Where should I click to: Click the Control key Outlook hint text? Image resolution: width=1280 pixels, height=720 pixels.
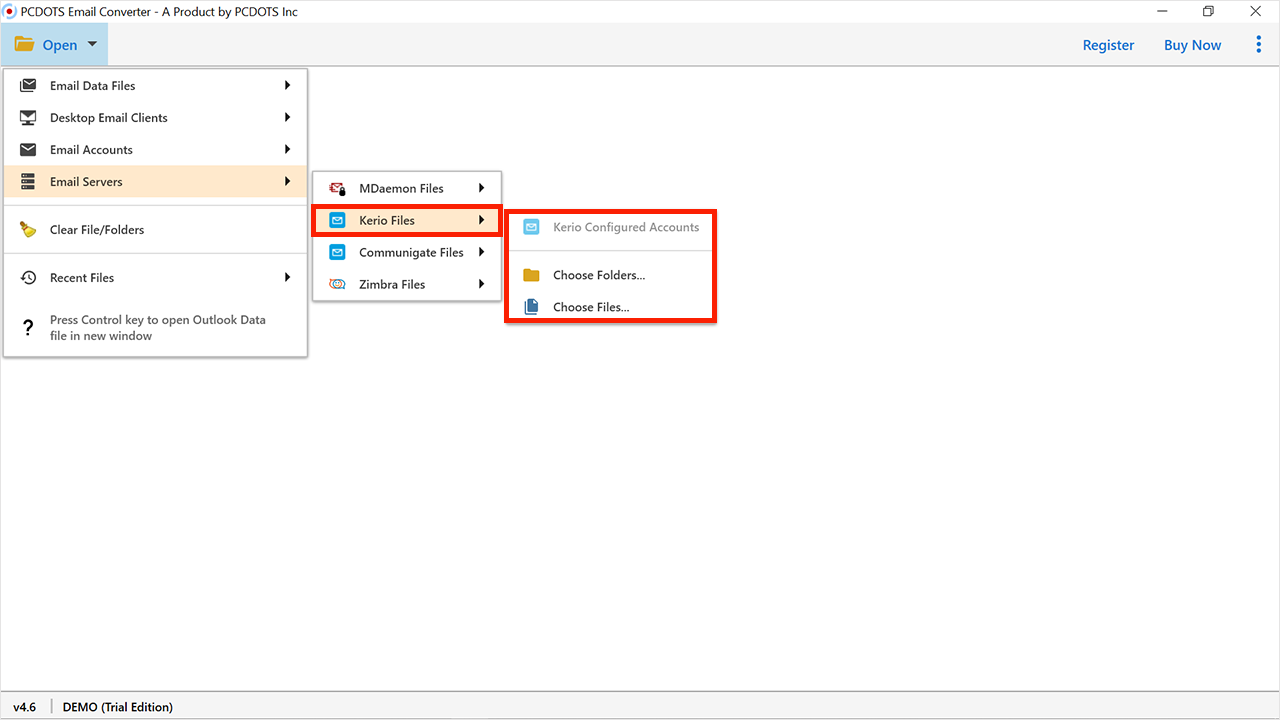[x=158, y=328]
